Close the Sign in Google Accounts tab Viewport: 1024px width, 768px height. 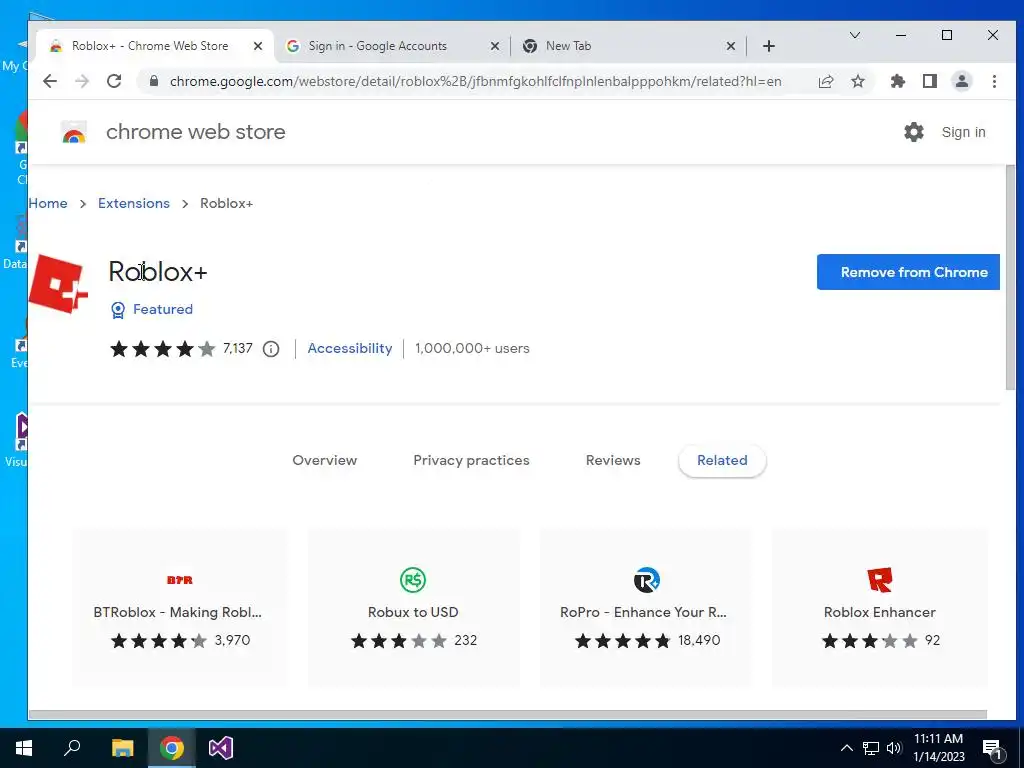[x=495, y=46]
